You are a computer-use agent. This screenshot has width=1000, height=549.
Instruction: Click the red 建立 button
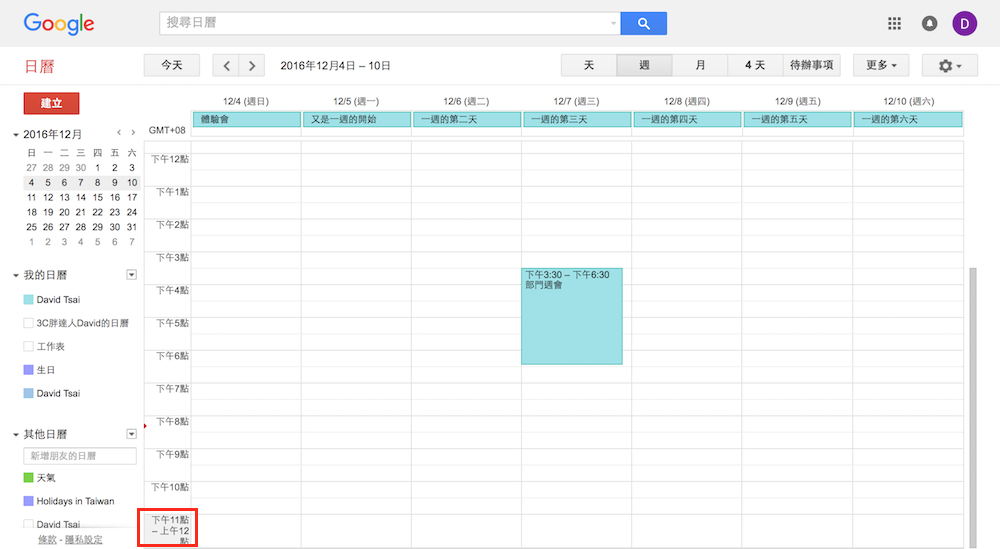coord(51,103)
